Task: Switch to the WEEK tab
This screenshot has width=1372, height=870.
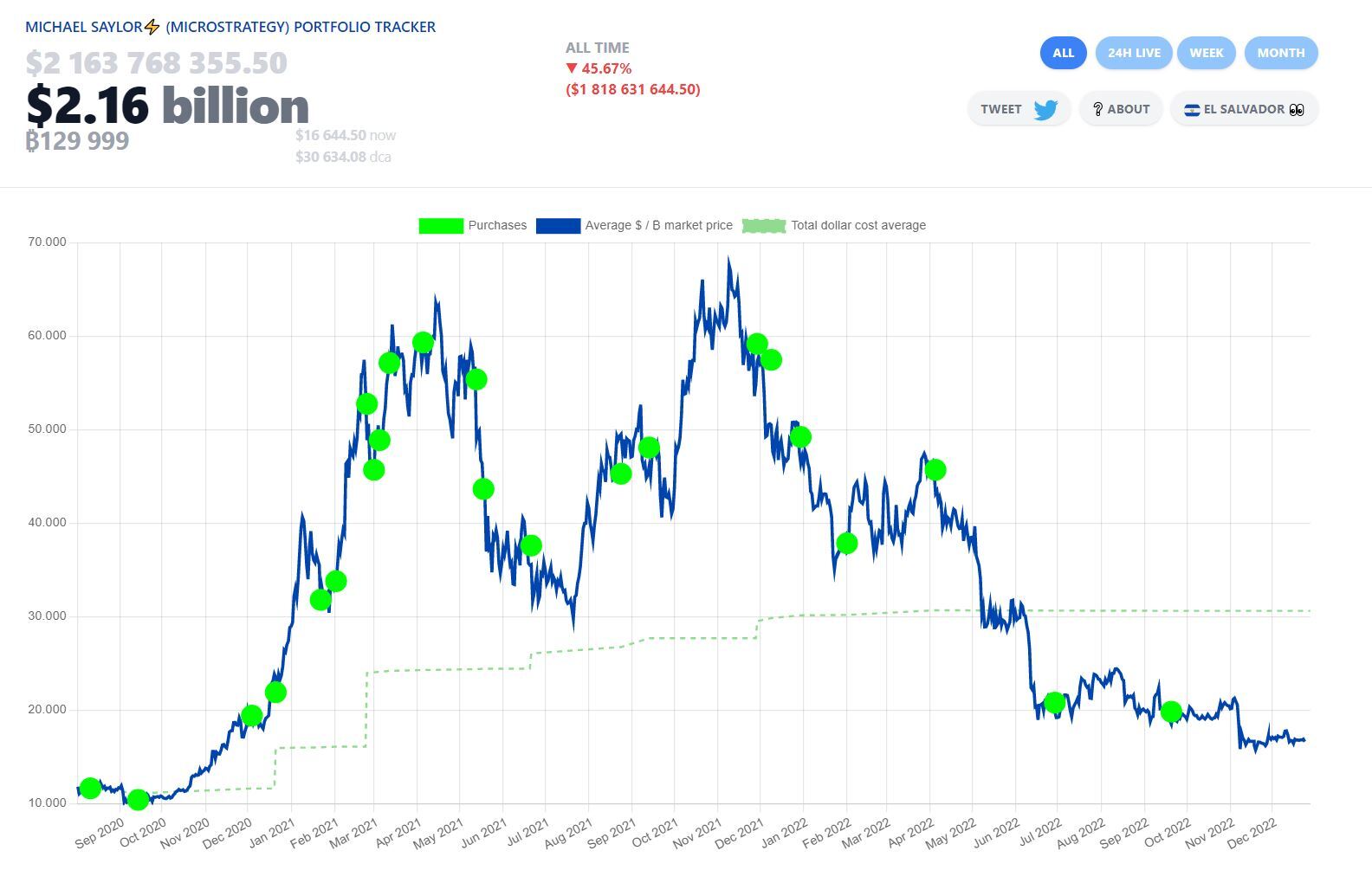Action: (x=1206, y=53)
